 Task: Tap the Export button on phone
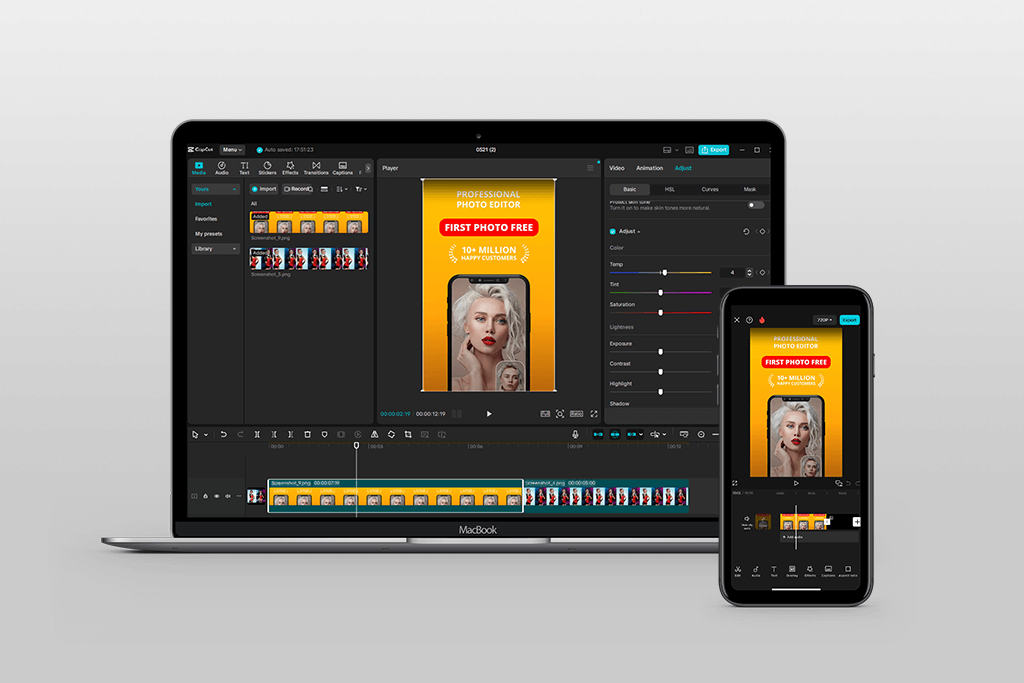(x=850, y=320)
